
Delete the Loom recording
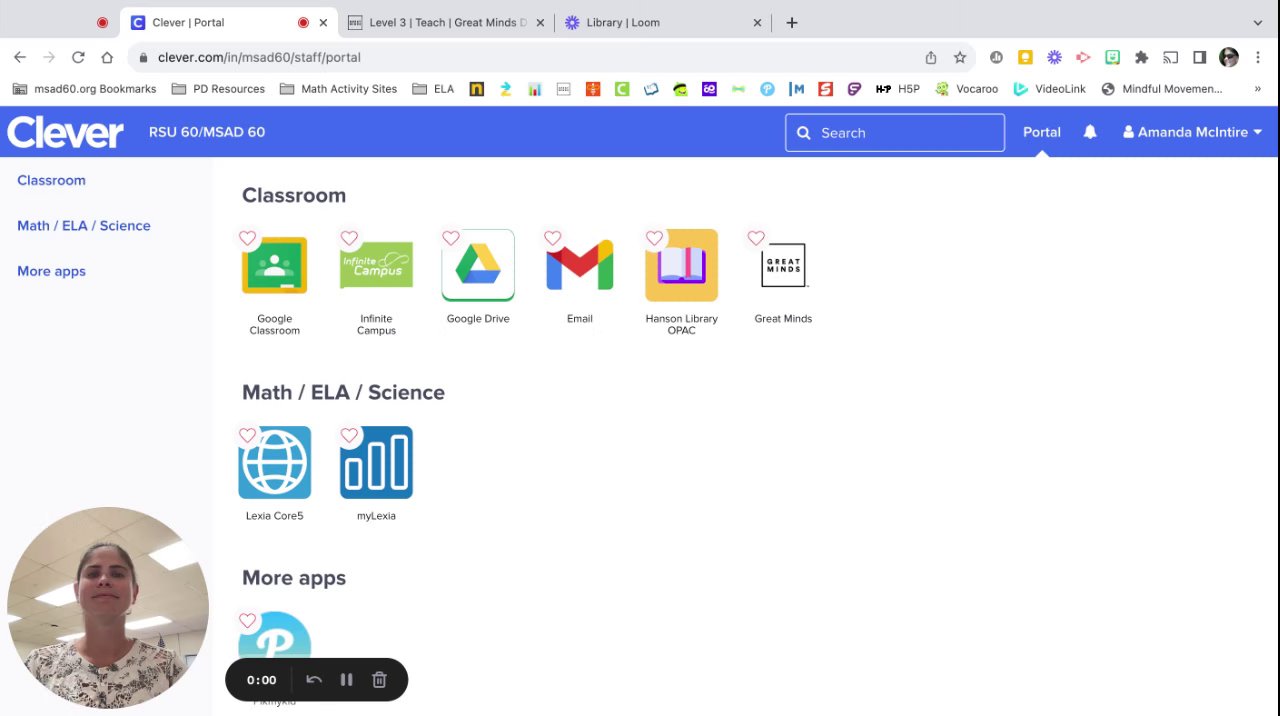coord(379,680)
